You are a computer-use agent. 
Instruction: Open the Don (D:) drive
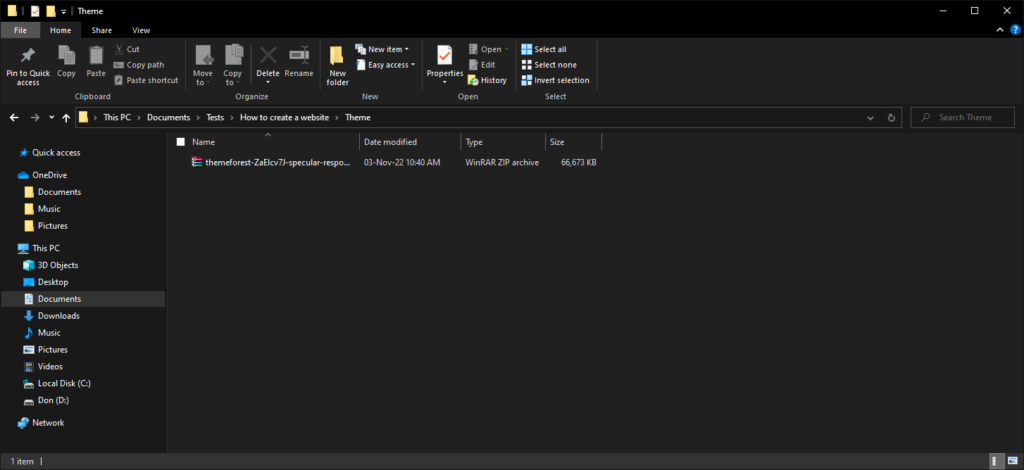click(46, 401)
